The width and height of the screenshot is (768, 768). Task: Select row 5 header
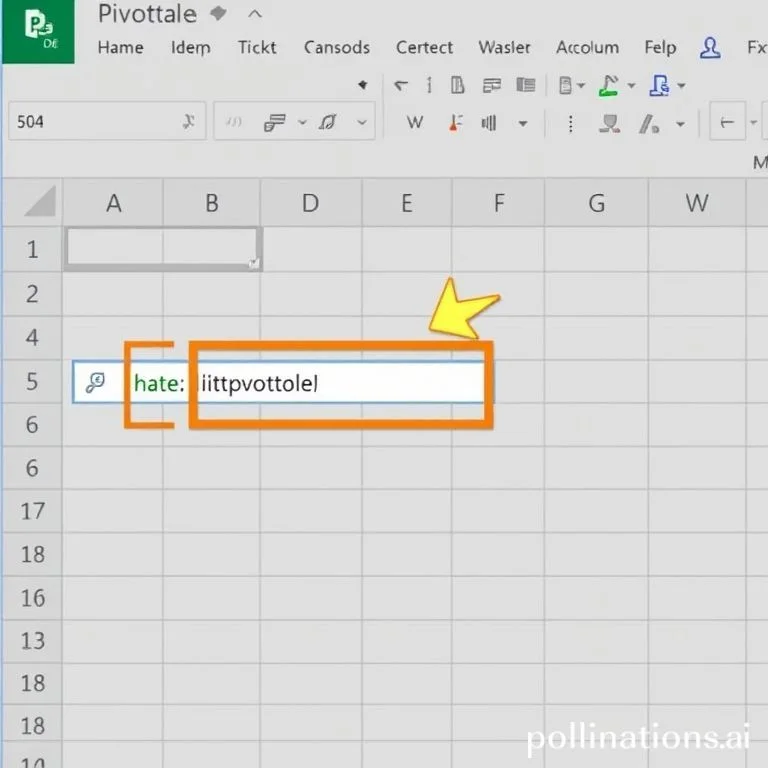coord(32,381)
